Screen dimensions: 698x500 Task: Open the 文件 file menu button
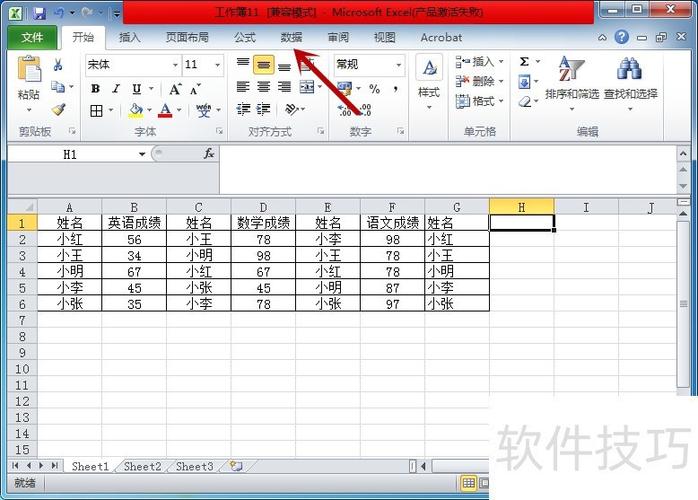pyautogui.click(x=32, y=37)
